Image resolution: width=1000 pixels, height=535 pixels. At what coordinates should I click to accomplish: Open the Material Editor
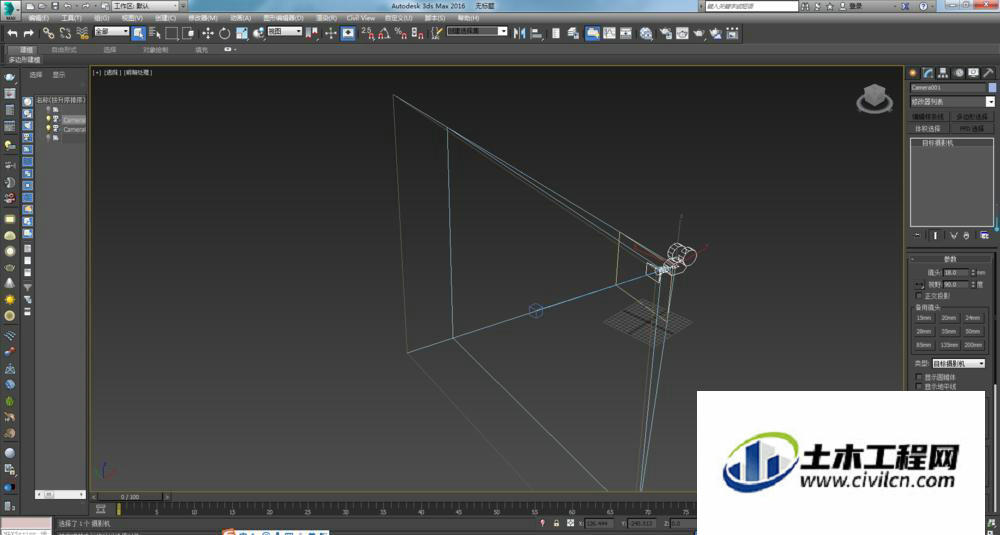(x=646, y=33)
